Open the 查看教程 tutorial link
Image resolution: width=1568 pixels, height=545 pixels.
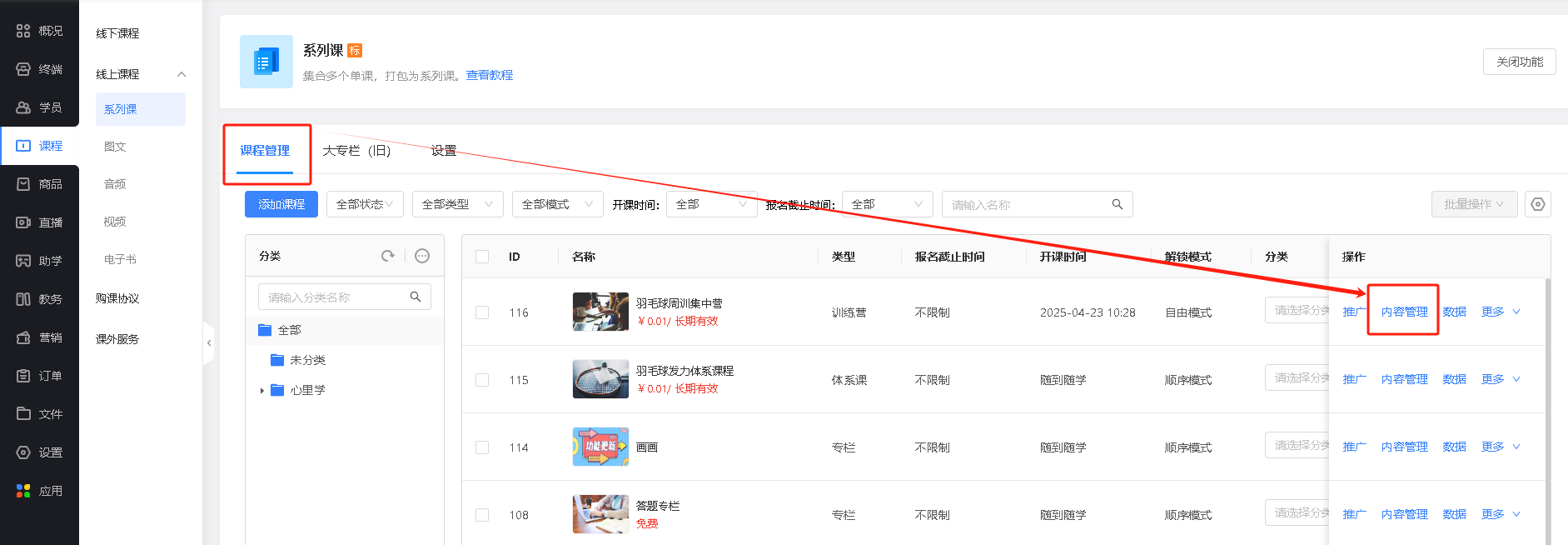(490, 75)
